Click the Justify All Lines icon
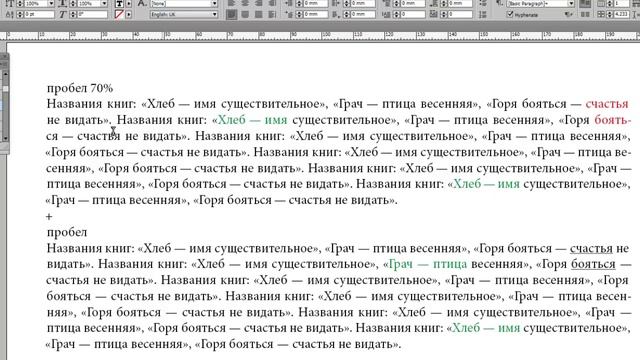This screenshot has width=640, height=360. [272, 15]
